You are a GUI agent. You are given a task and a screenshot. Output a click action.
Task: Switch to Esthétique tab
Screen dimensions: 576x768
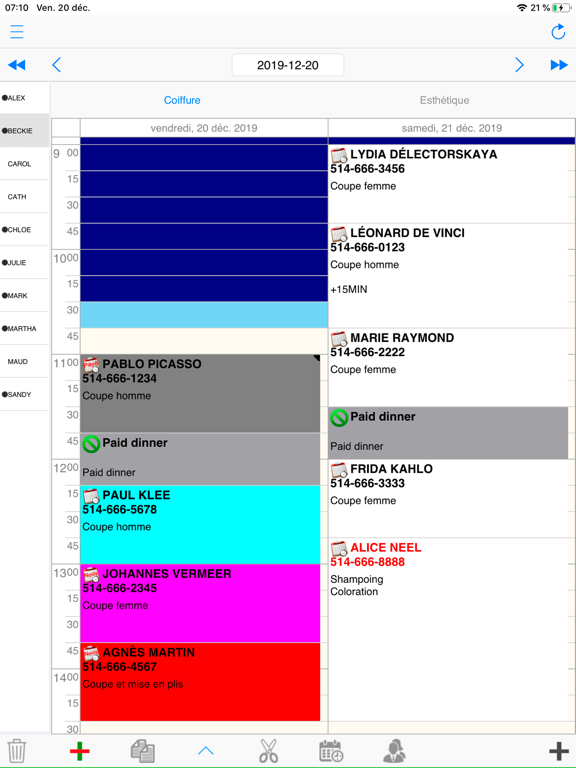click(444, 100)
